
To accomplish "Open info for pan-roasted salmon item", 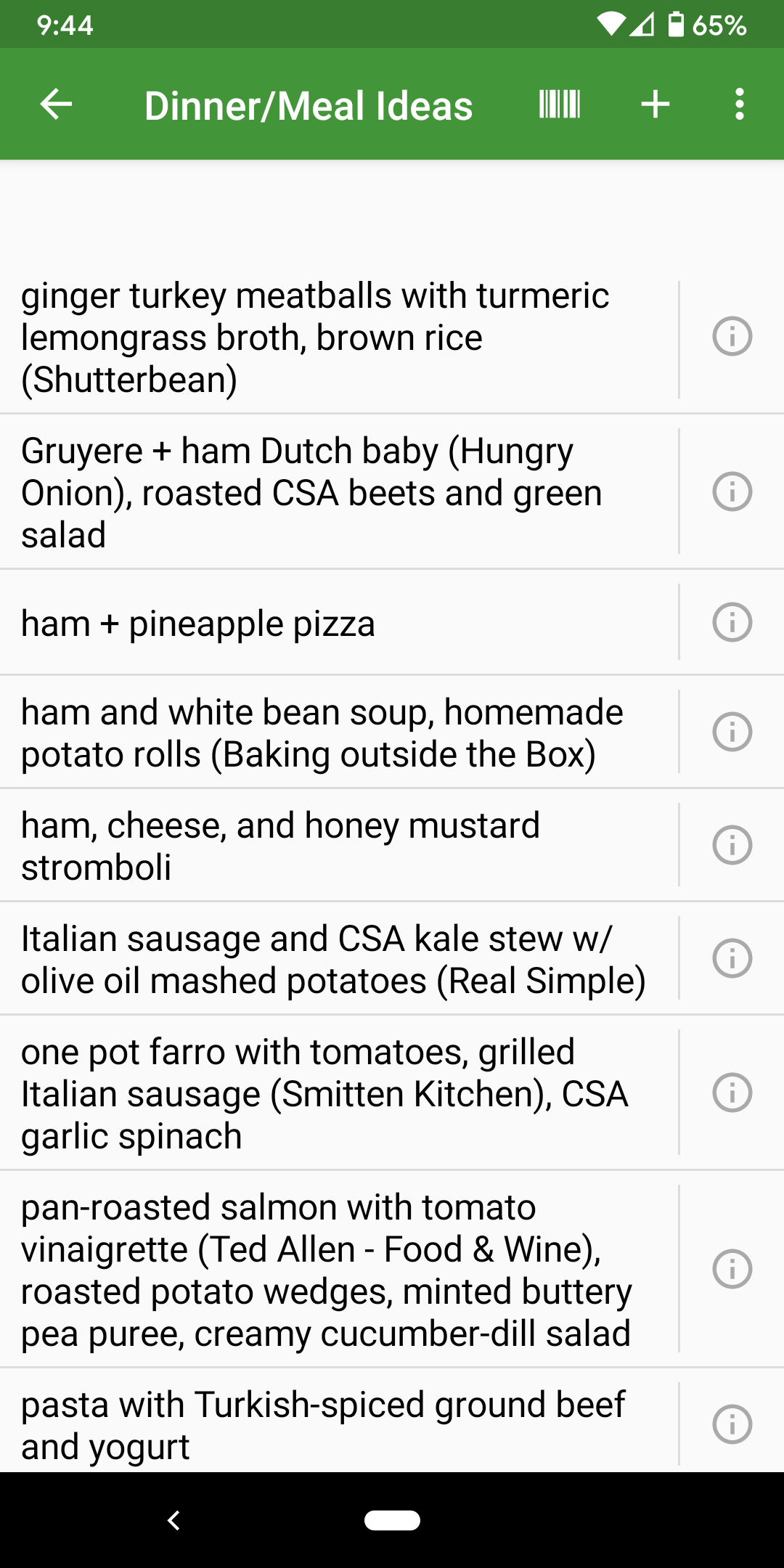I will click(732, 1269).
